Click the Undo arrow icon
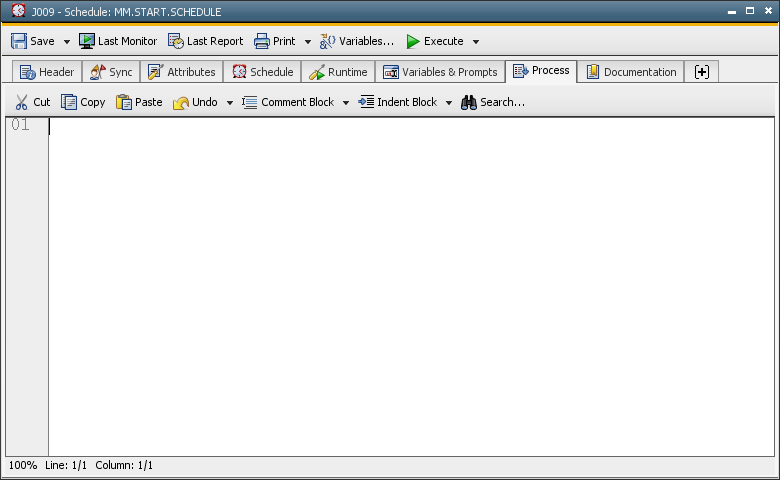 pos(181,102)
